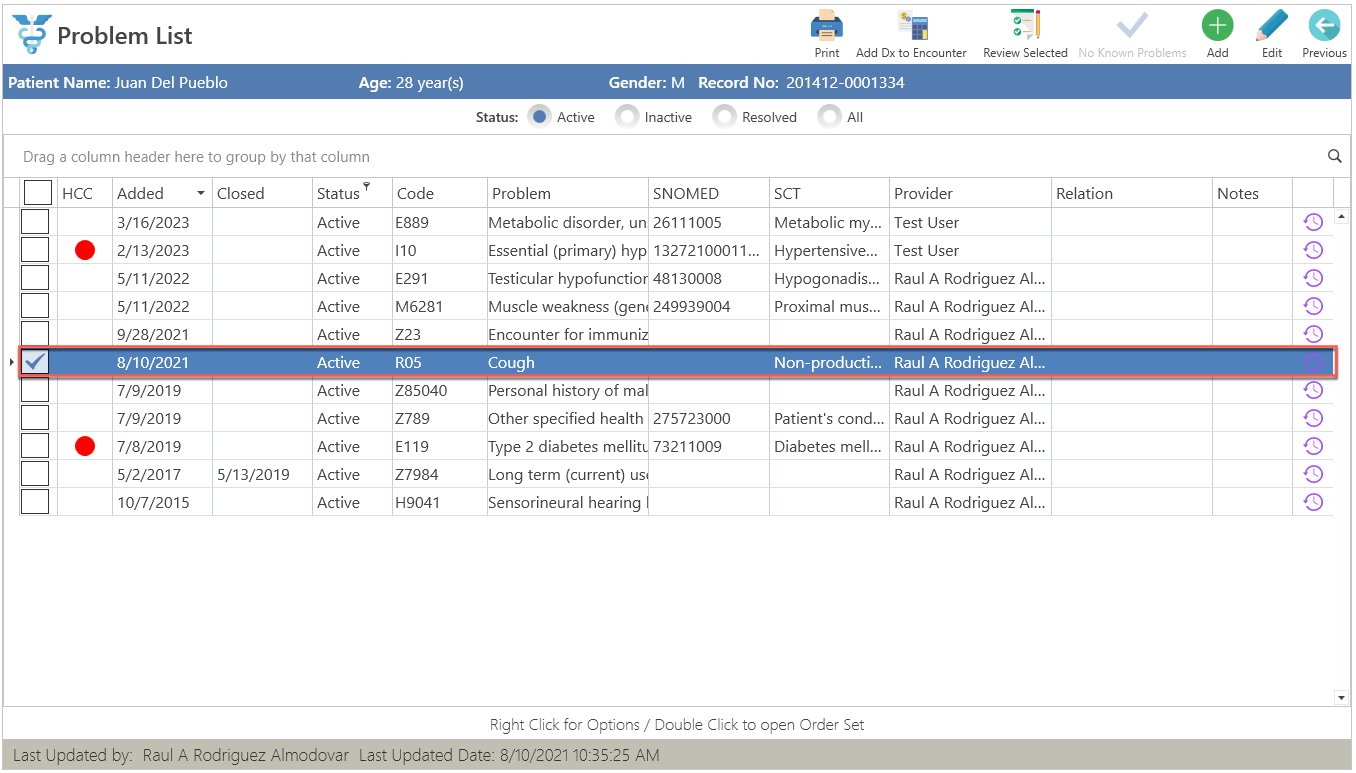Screen dimensions: 1356x773
Task: Open history for the I10 row
Action: [x=1313, y=250]
